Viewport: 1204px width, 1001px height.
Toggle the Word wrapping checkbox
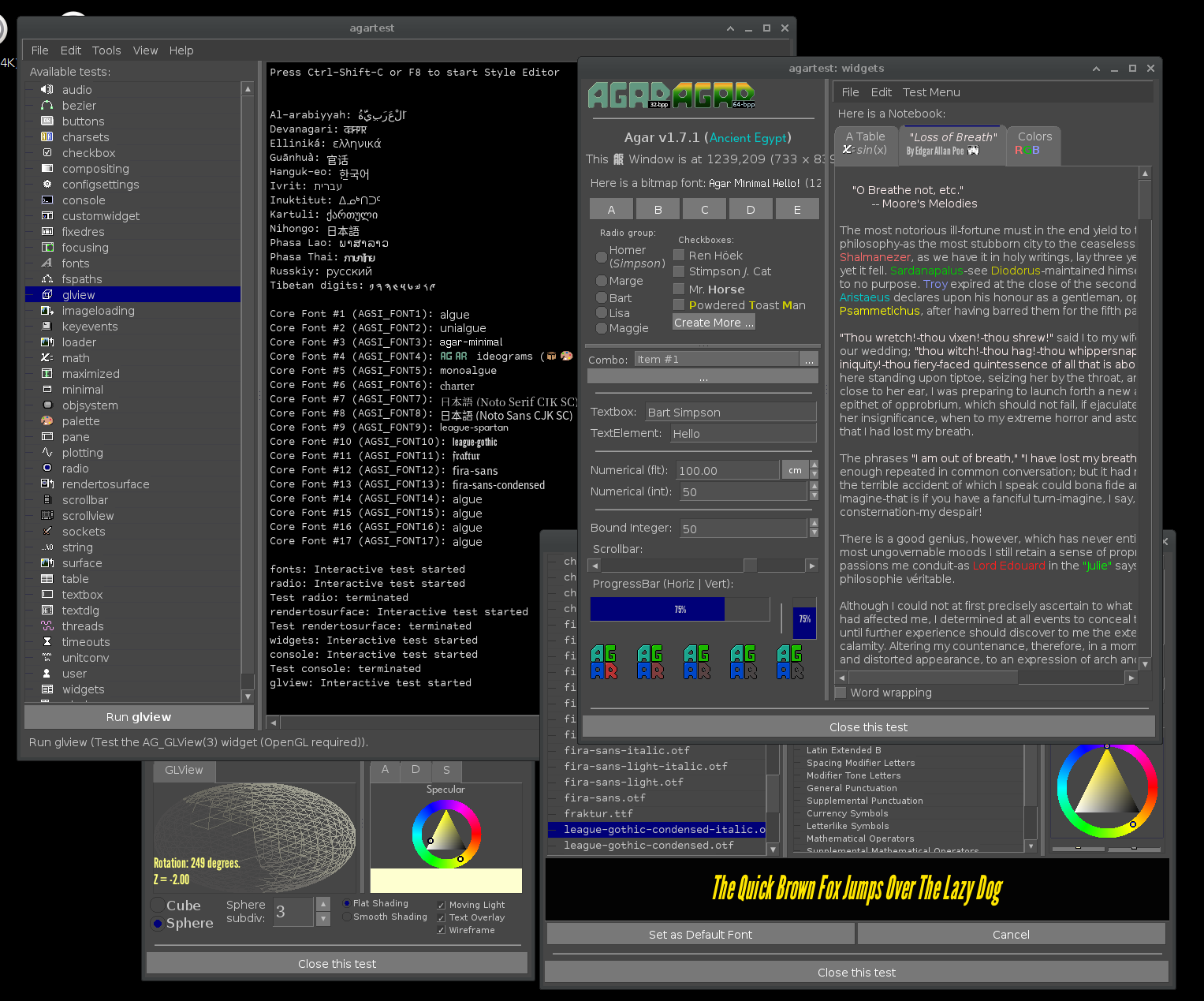pos(841,693)
